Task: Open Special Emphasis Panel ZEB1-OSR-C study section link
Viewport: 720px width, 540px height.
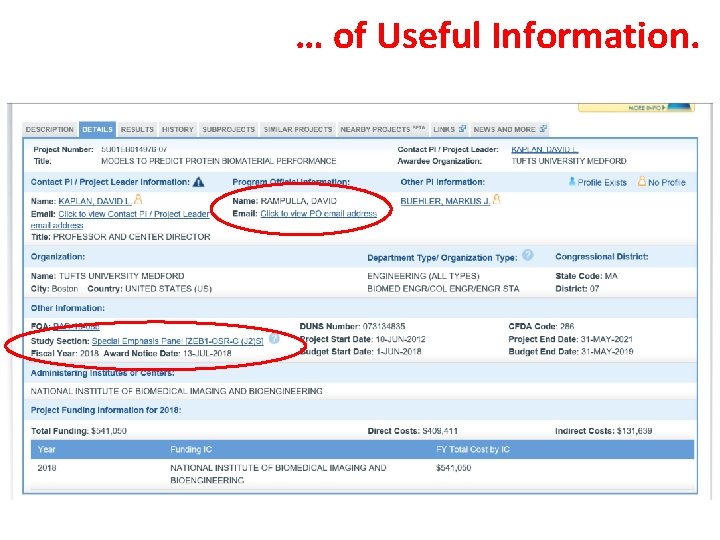Action: point(178,341)
